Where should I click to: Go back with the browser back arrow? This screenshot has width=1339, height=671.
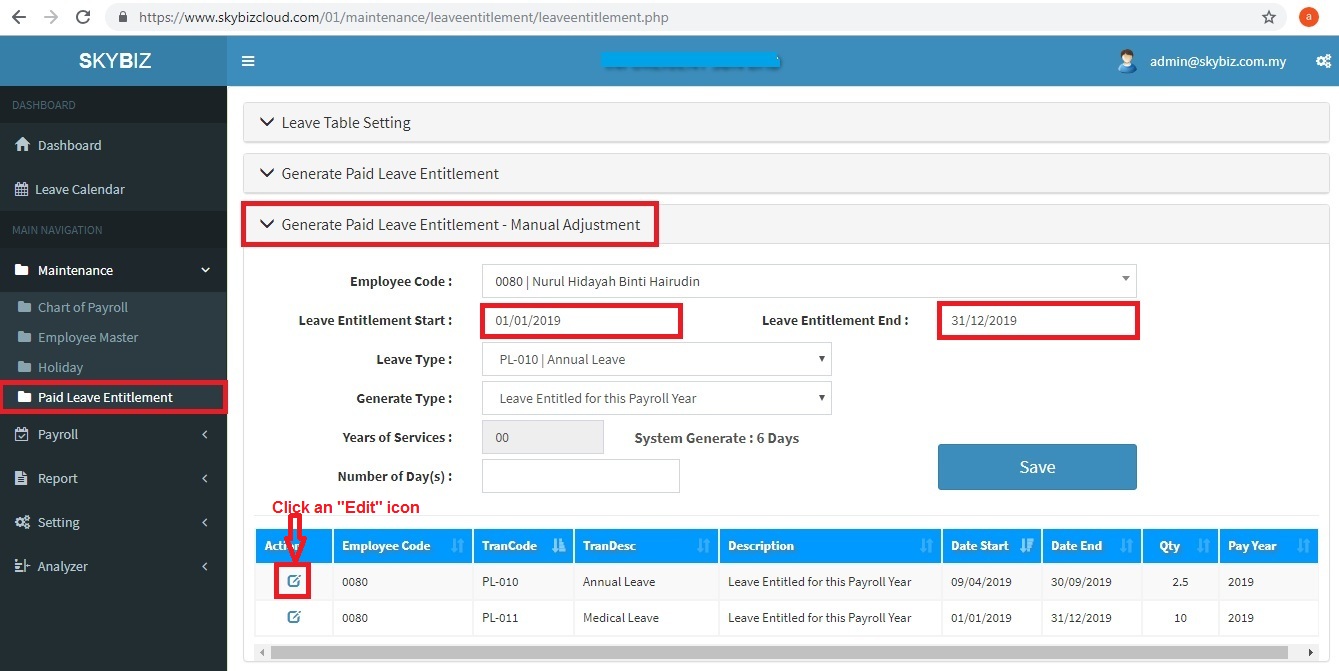19,17
